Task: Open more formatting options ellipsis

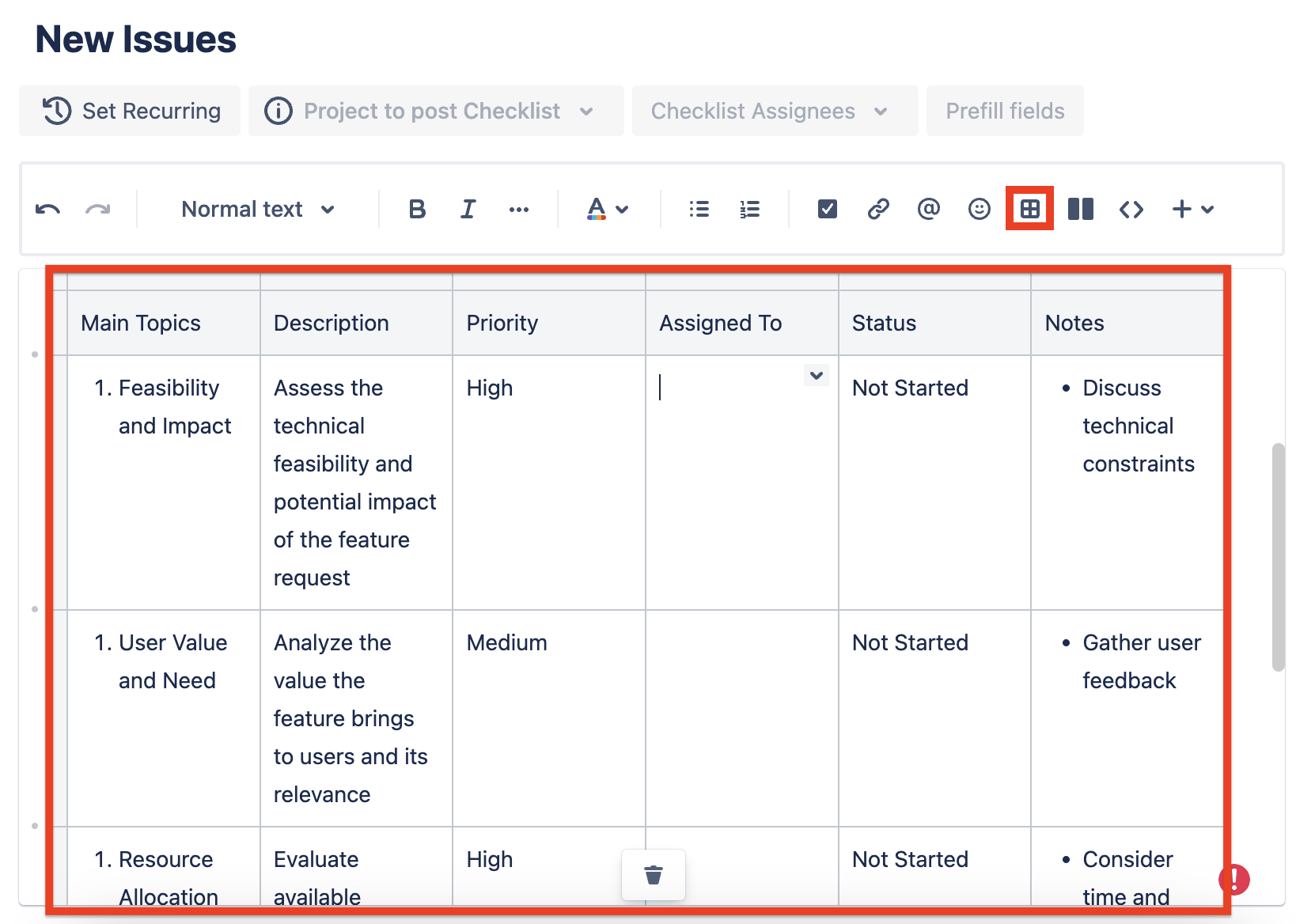Action: click(x=519, y=210)
